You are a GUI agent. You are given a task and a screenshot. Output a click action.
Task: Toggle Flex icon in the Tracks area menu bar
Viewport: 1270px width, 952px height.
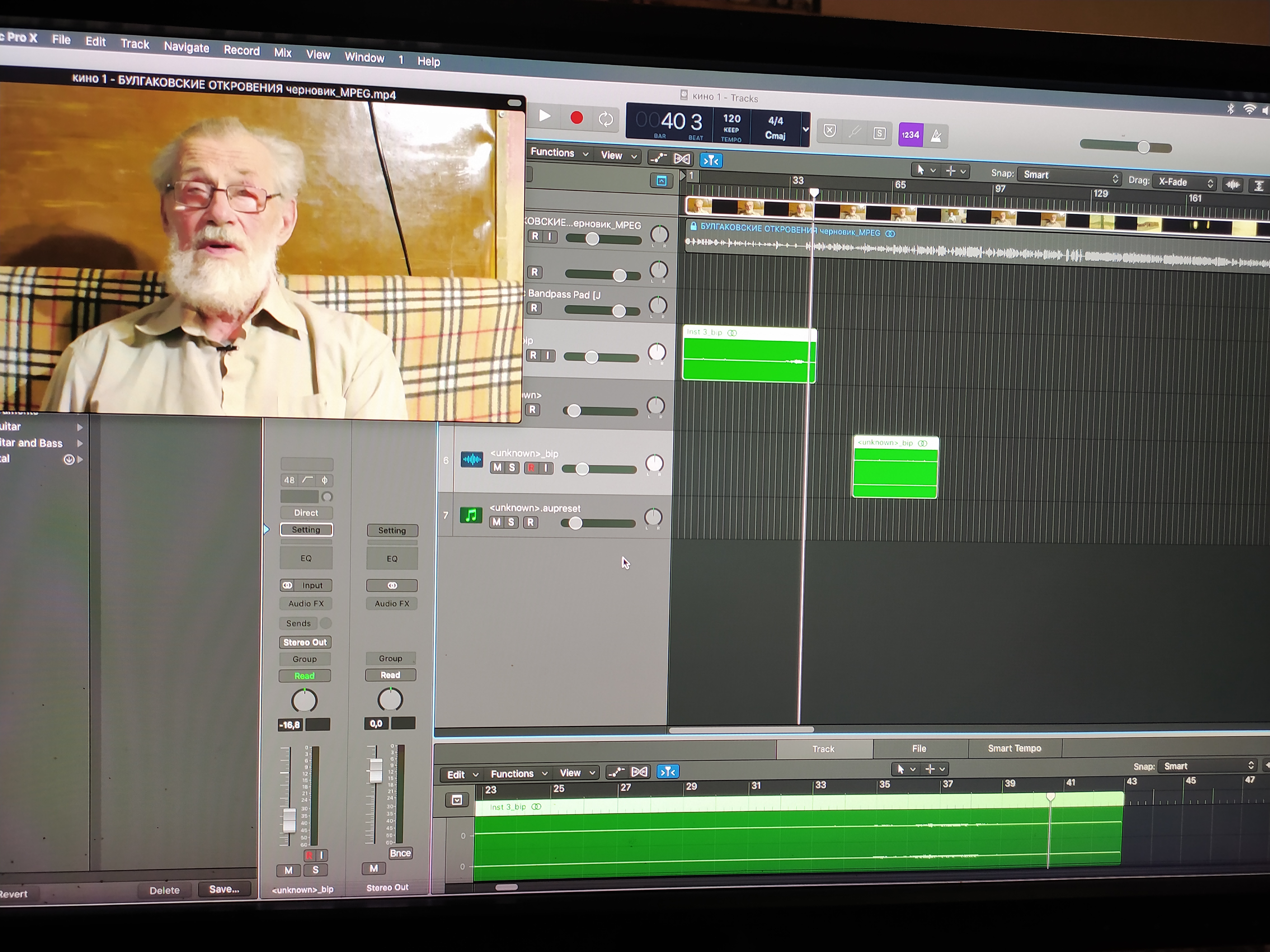click(682, 159)
